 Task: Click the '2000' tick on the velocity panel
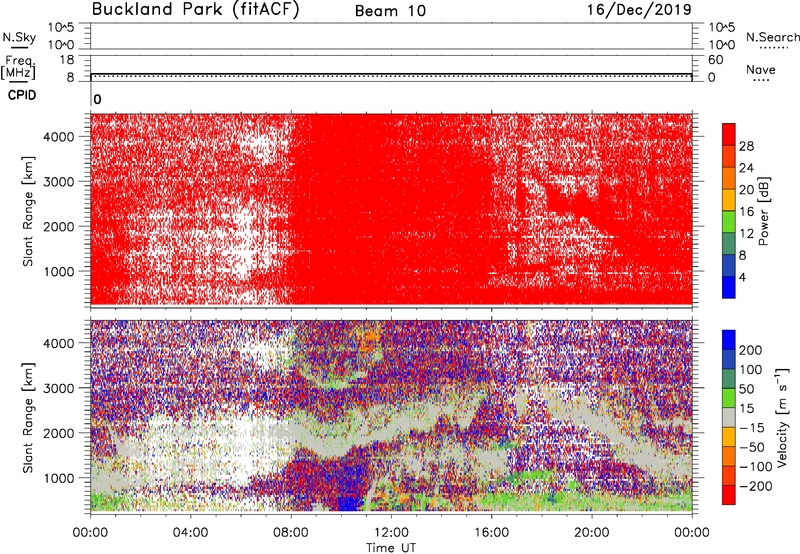(59, 433)
